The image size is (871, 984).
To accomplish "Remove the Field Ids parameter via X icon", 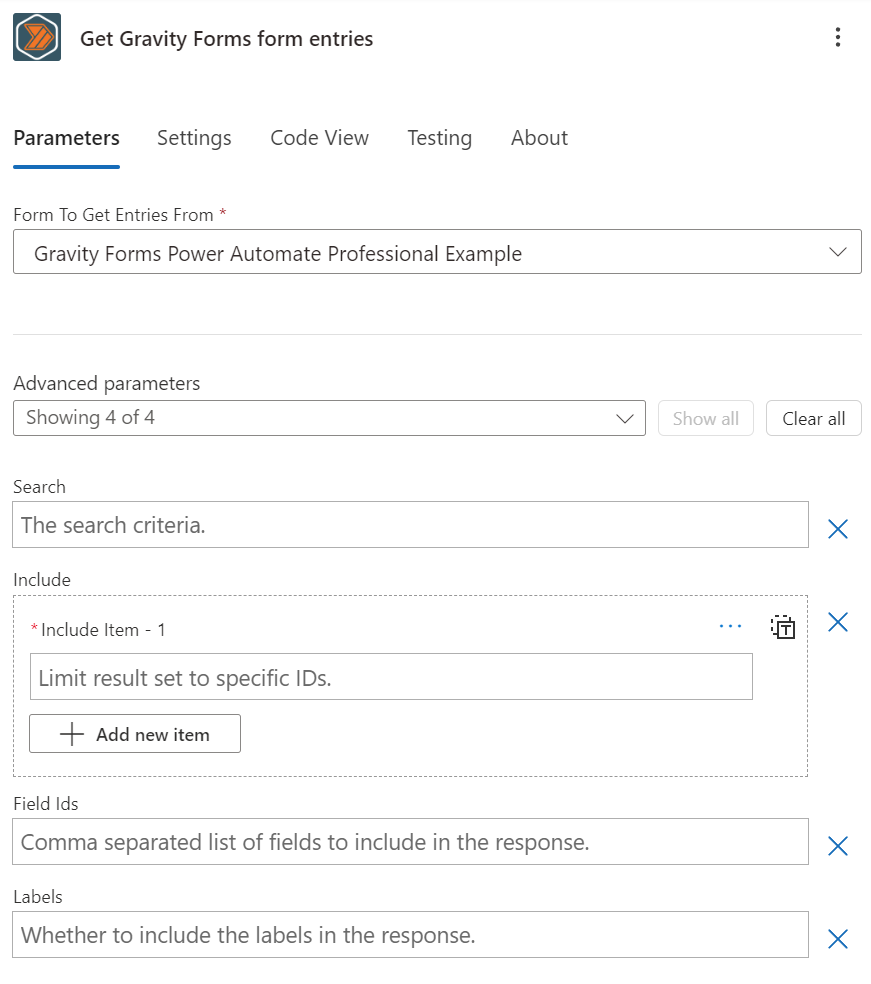I will [838, 845].
